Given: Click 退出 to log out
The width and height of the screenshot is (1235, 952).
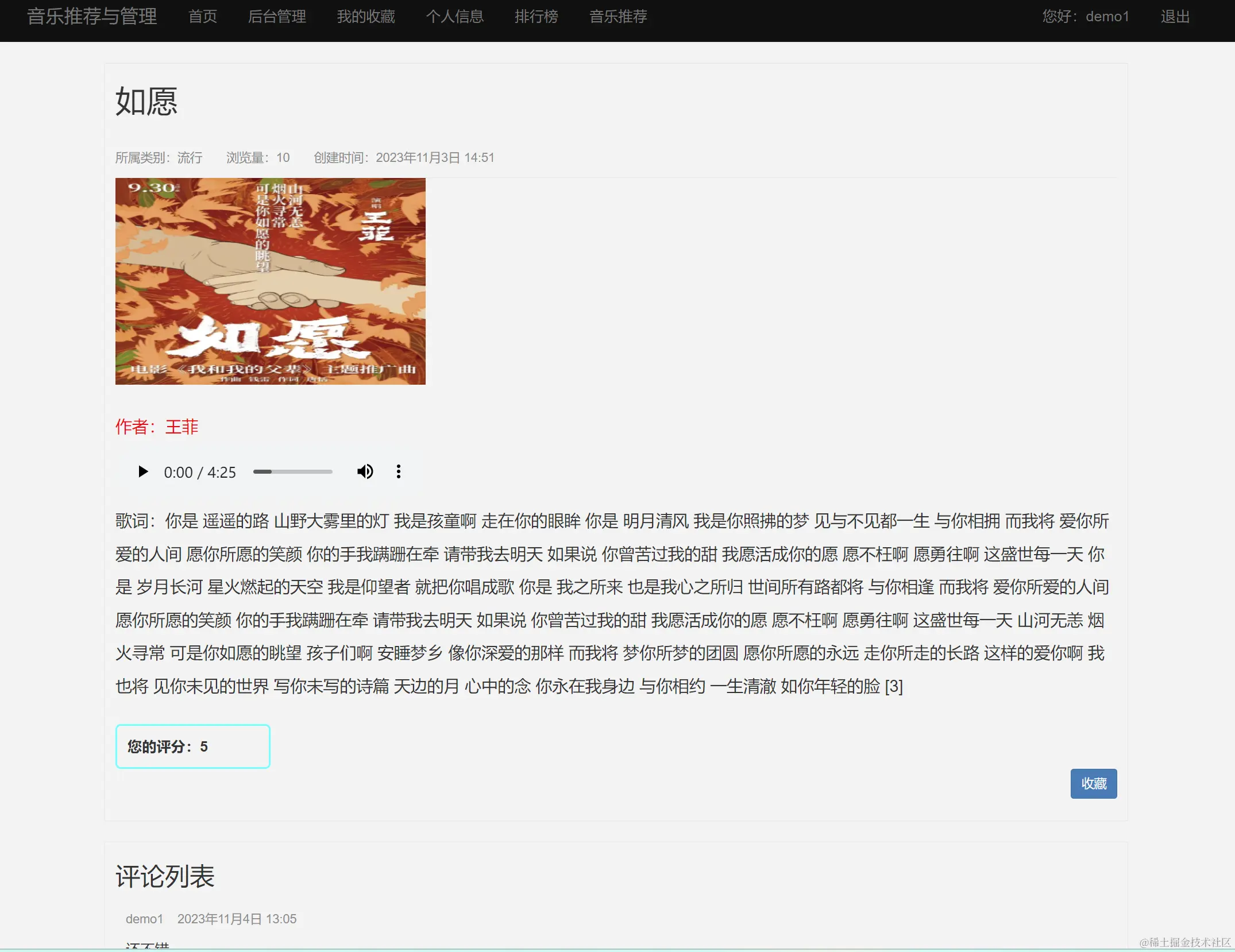Looking at the screenshot, I should 1175,17.
